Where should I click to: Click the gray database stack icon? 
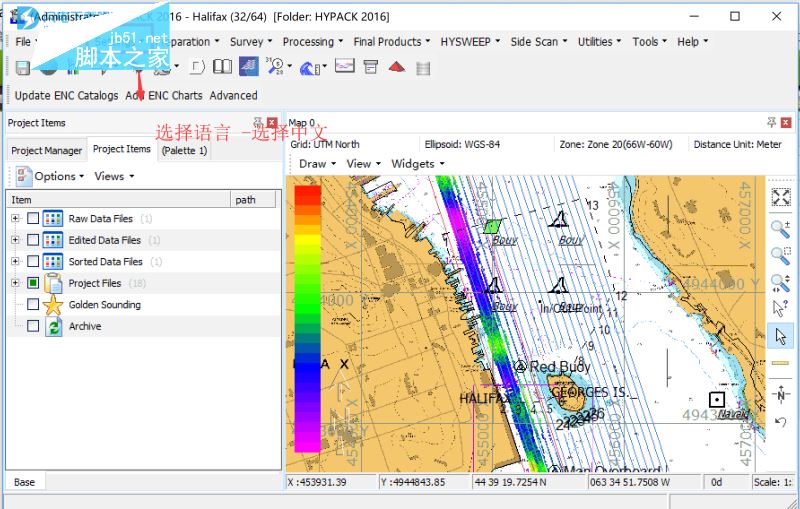coord(423,68)
